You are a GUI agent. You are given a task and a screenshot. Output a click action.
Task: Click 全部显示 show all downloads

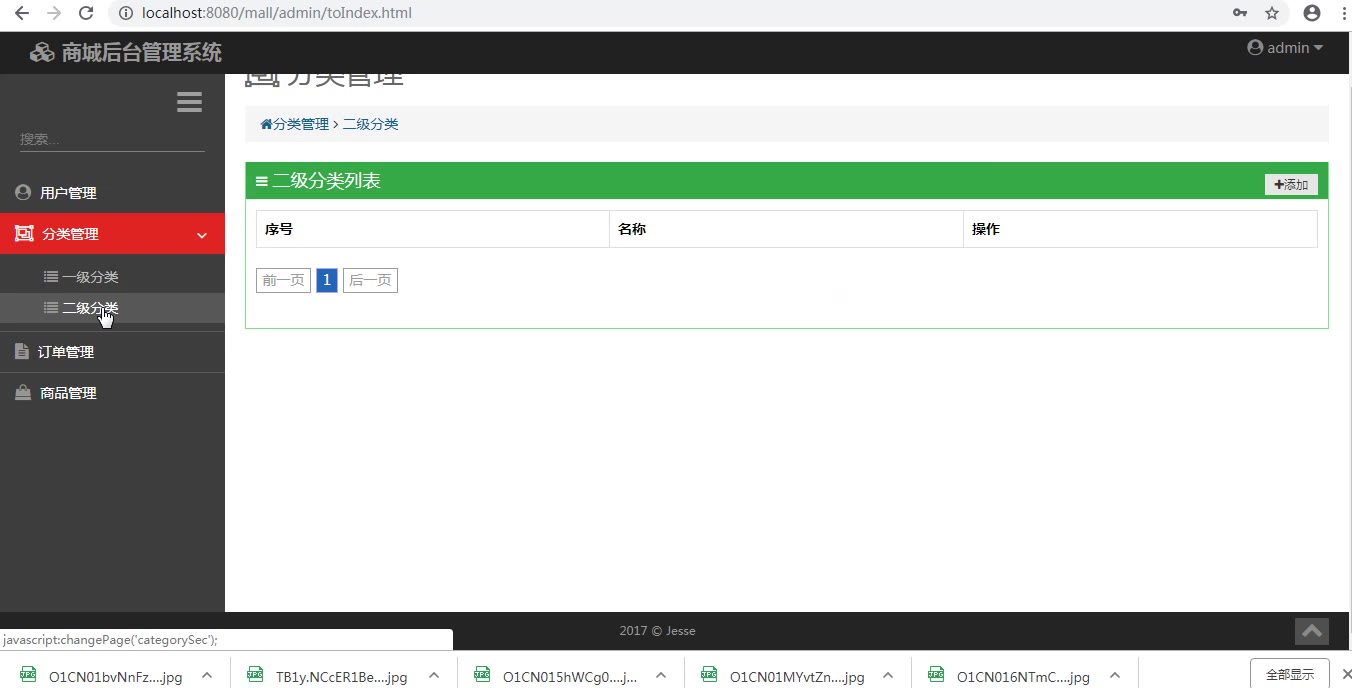pyautogui.click(x=1290, y=675)
